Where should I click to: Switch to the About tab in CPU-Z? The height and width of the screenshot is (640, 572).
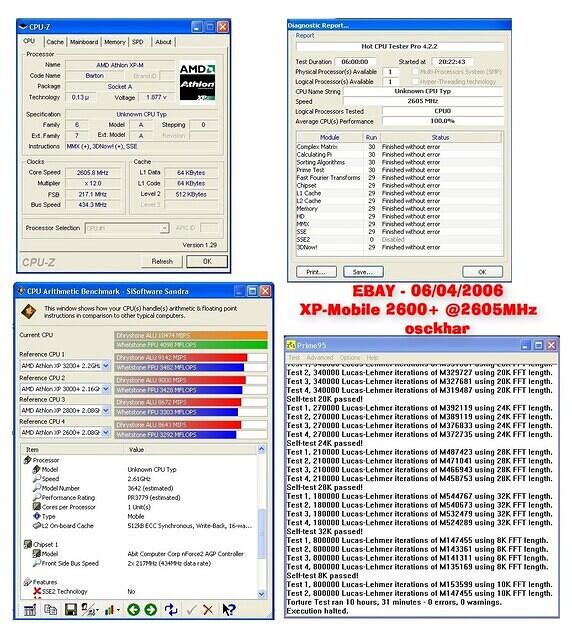(x=163, y=42)
